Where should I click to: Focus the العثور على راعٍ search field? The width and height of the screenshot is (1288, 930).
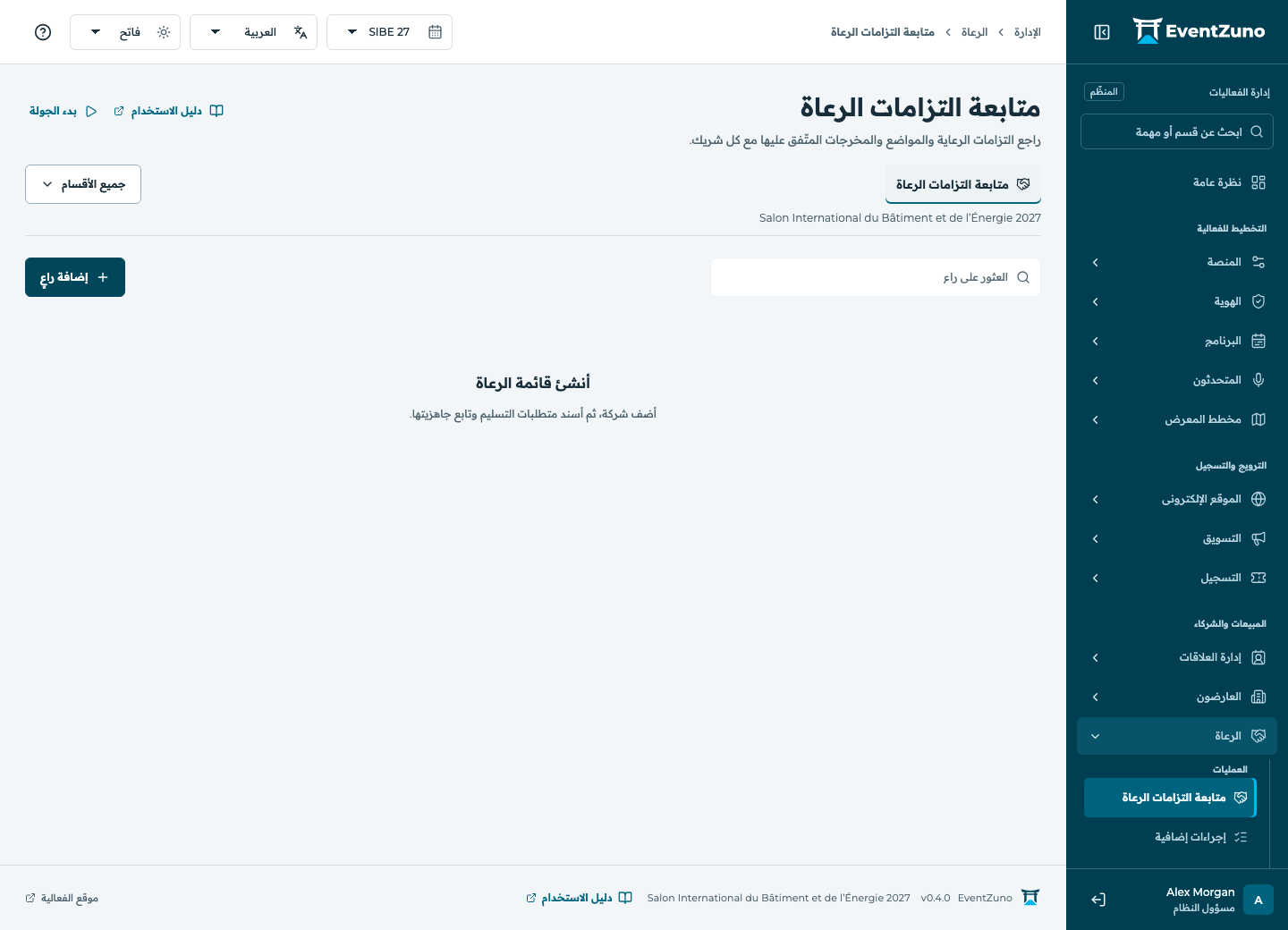pyautogui.click(x=876, y=277)
